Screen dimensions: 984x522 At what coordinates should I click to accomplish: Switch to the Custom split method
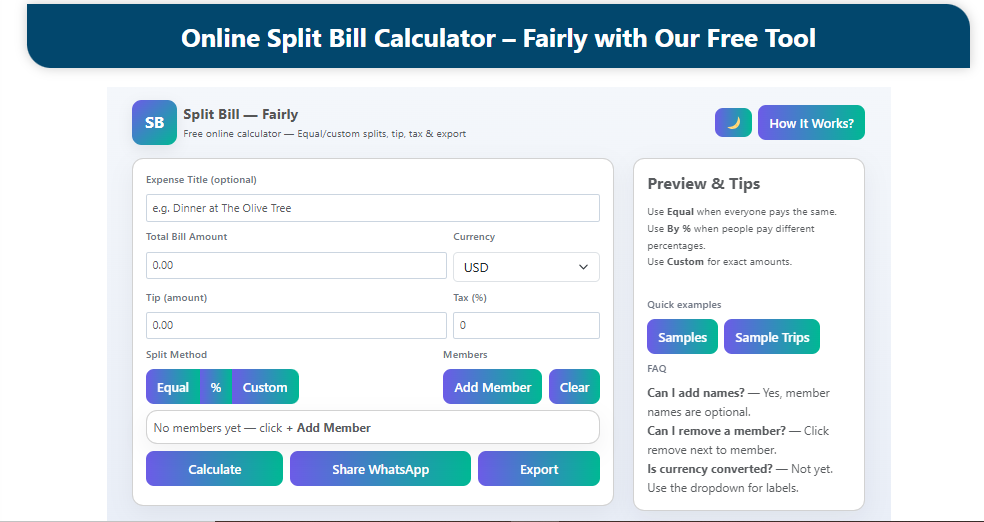tap(265, 387)
